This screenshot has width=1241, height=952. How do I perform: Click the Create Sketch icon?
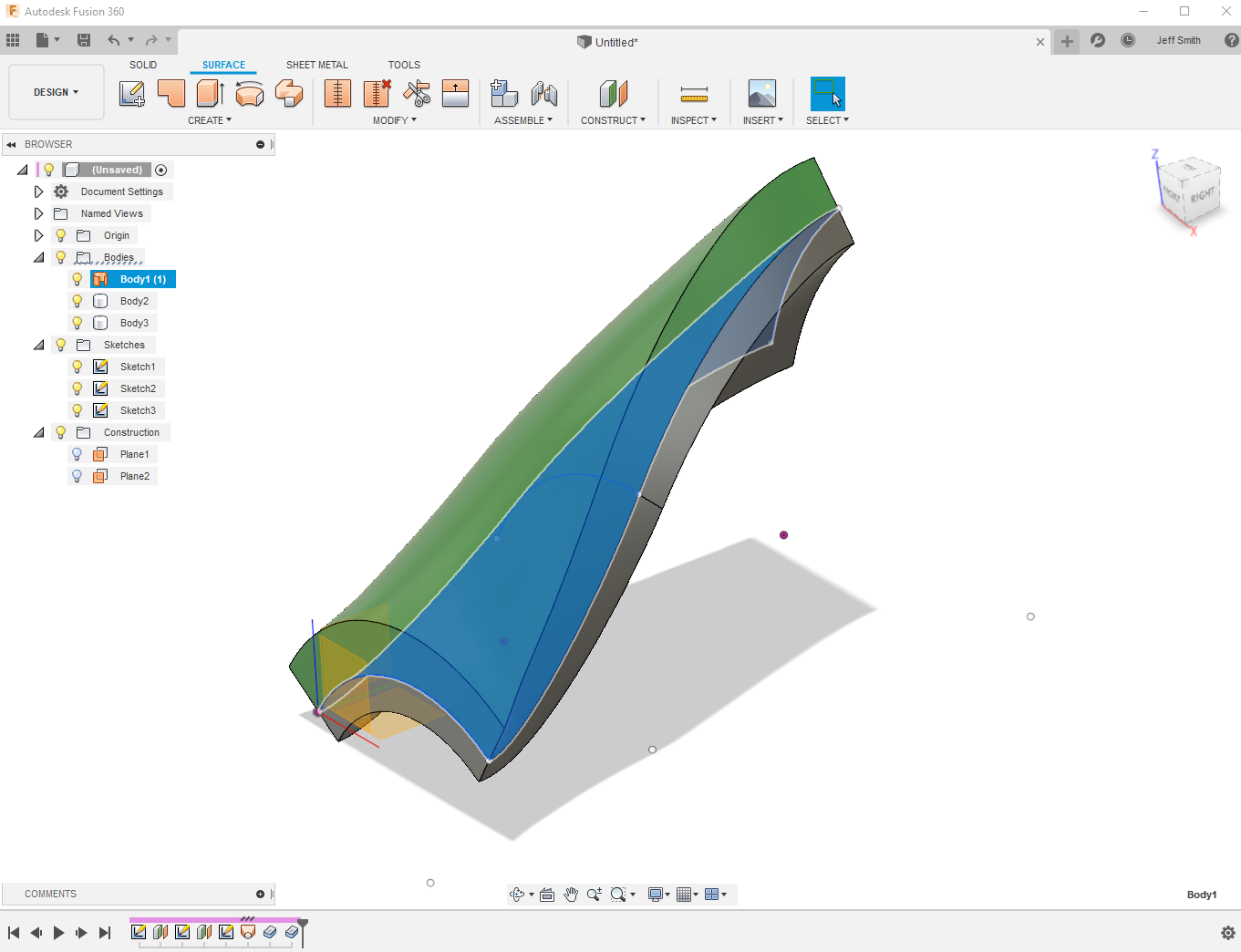tap(132, 93)
